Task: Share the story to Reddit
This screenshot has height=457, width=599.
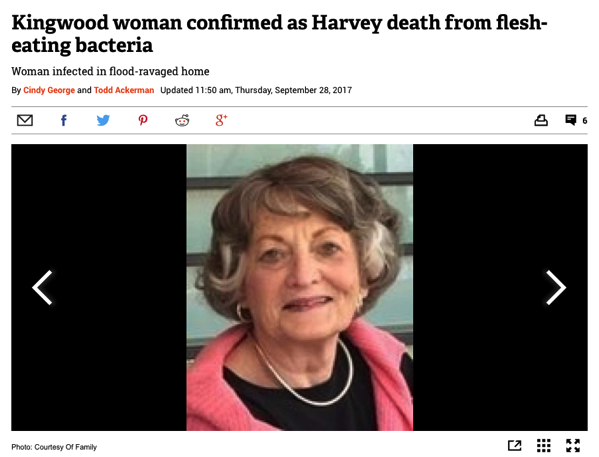Action: tap(182, 120)
